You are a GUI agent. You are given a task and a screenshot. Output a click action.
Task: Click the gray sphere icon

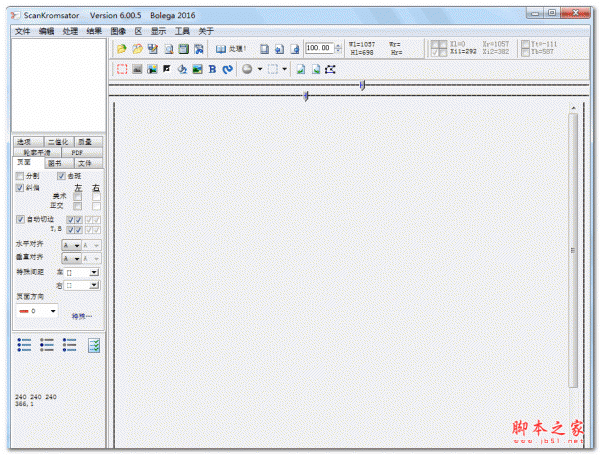[x=247, y=69]
